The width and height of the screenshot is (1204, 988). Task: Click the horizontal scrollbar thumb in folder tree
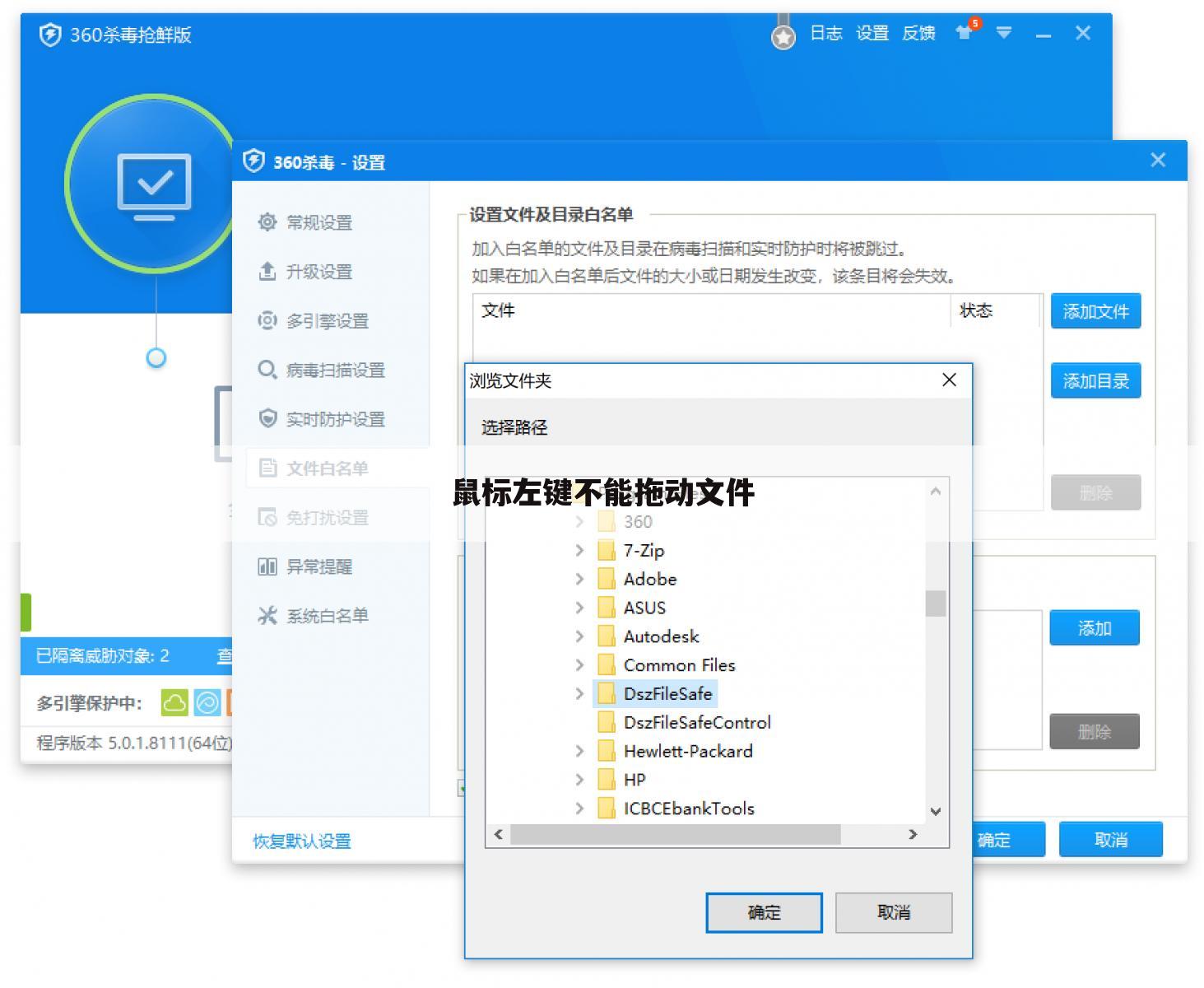[x=676, y=834]
